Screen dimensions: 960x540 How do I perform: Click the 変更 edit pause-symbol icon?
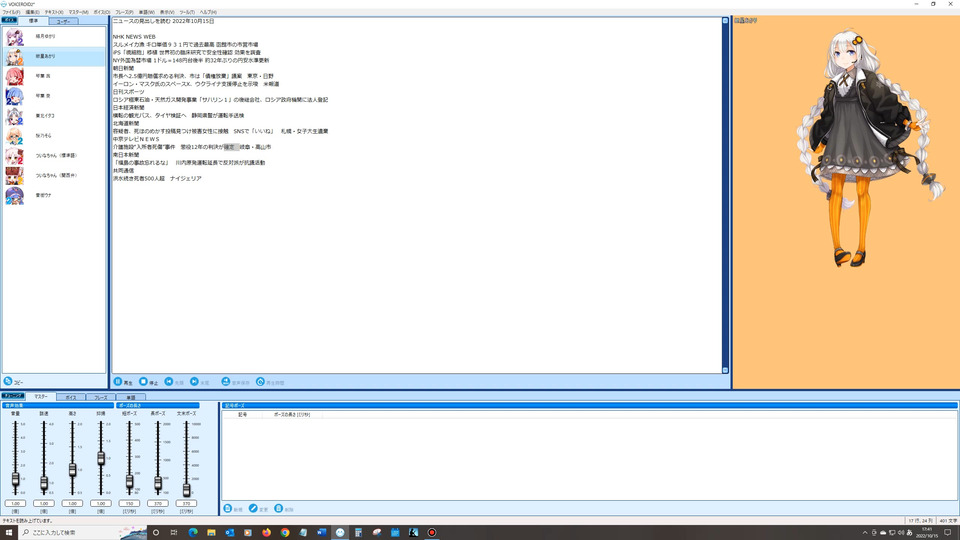click(x=253, y=509)
